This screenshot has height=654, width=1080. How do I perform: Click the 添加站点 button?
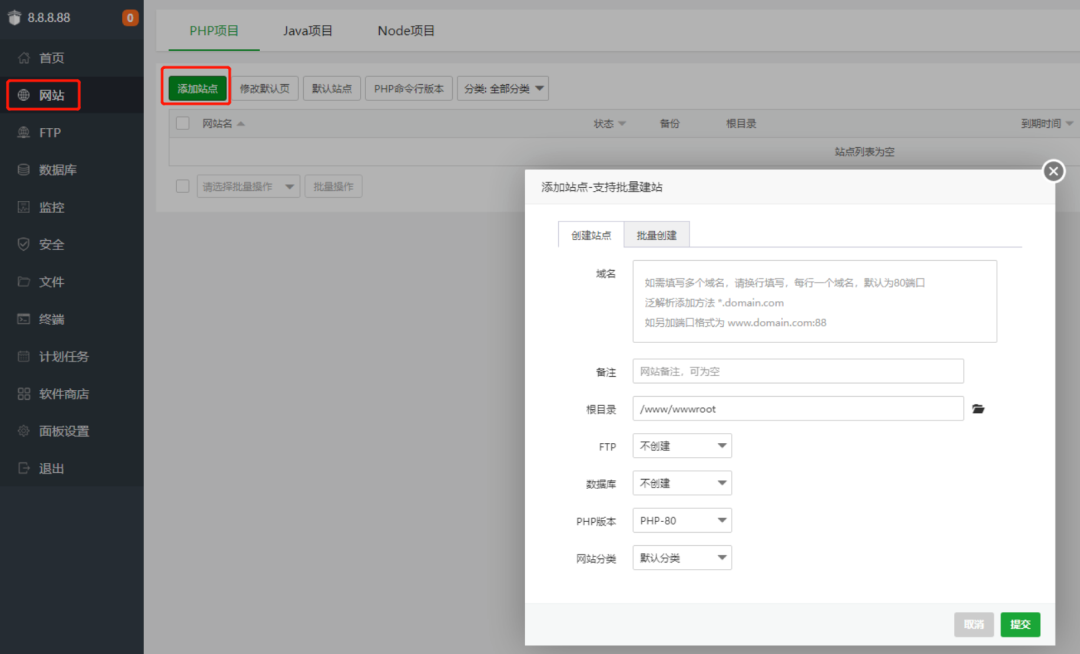tap(197, 89)
